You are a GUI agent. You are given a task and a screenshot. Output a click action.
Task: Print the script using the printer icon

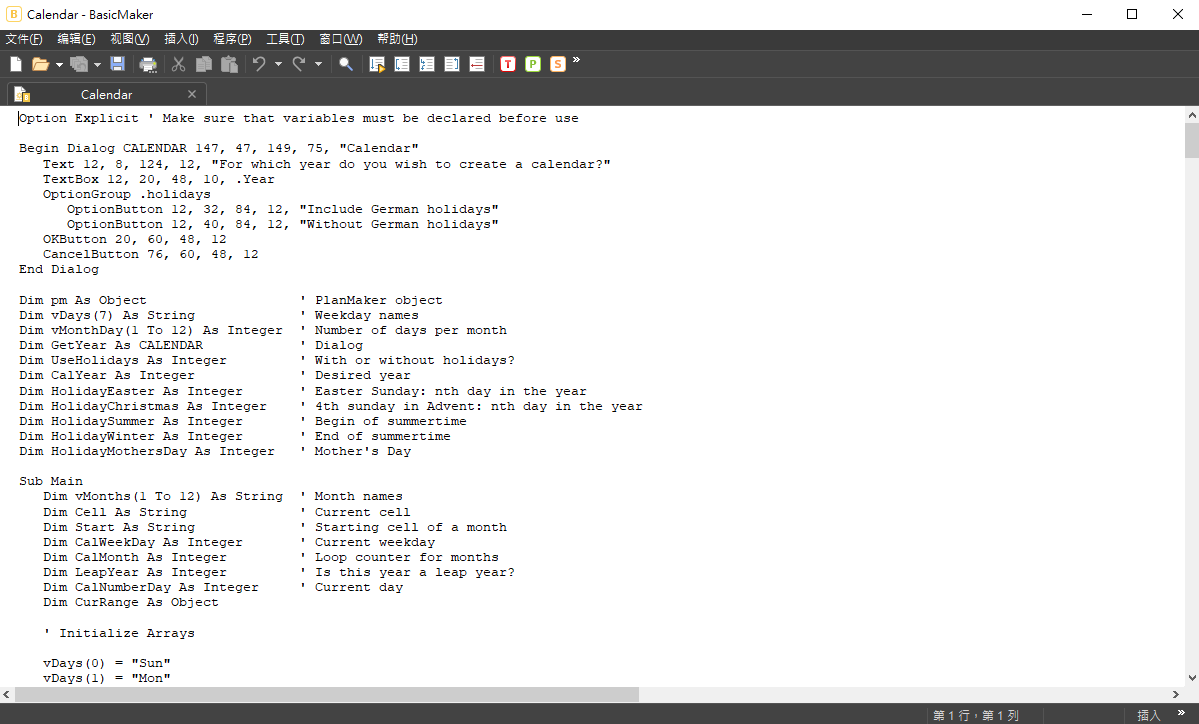pyautogui.click(x=148, y=64)
